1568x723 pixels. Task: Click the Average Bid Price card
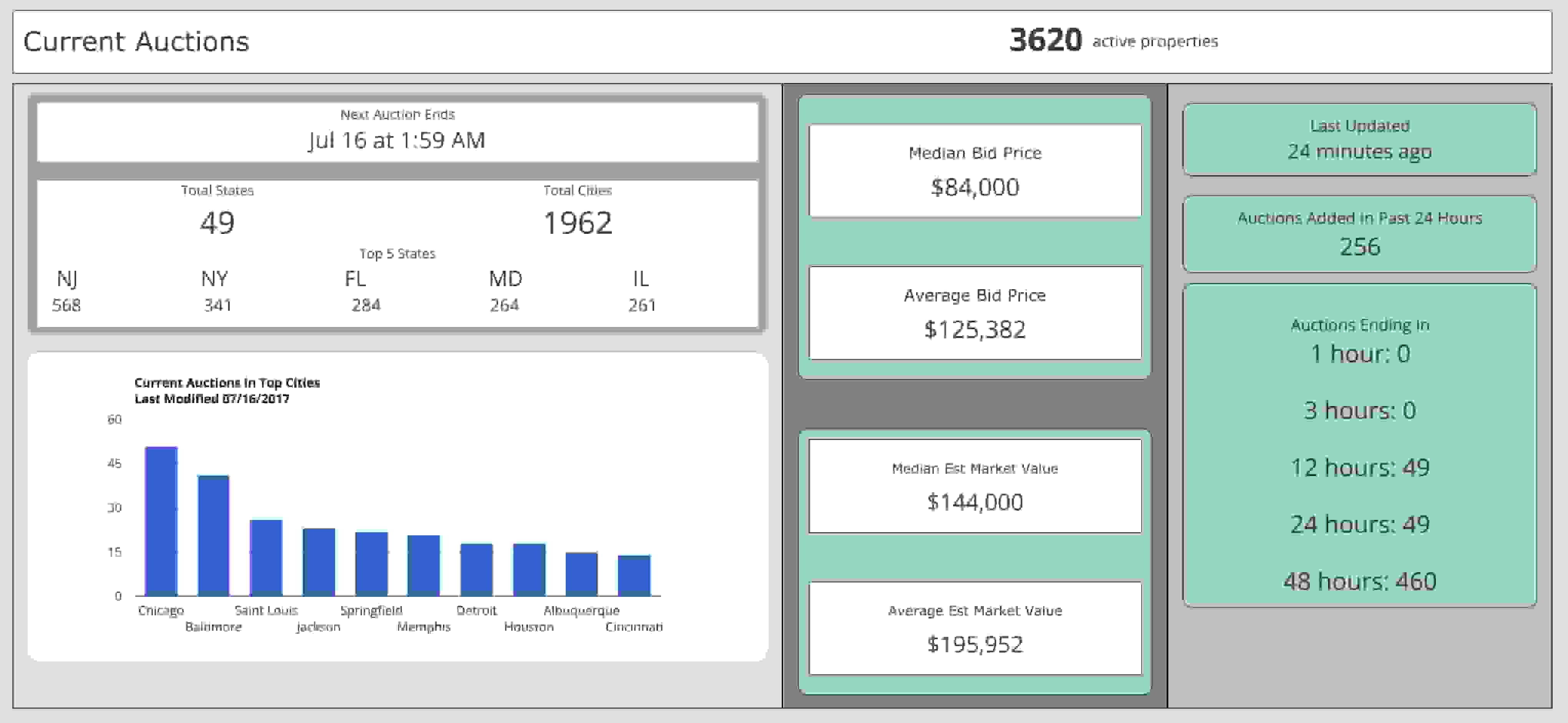click(x=975, y=313)
